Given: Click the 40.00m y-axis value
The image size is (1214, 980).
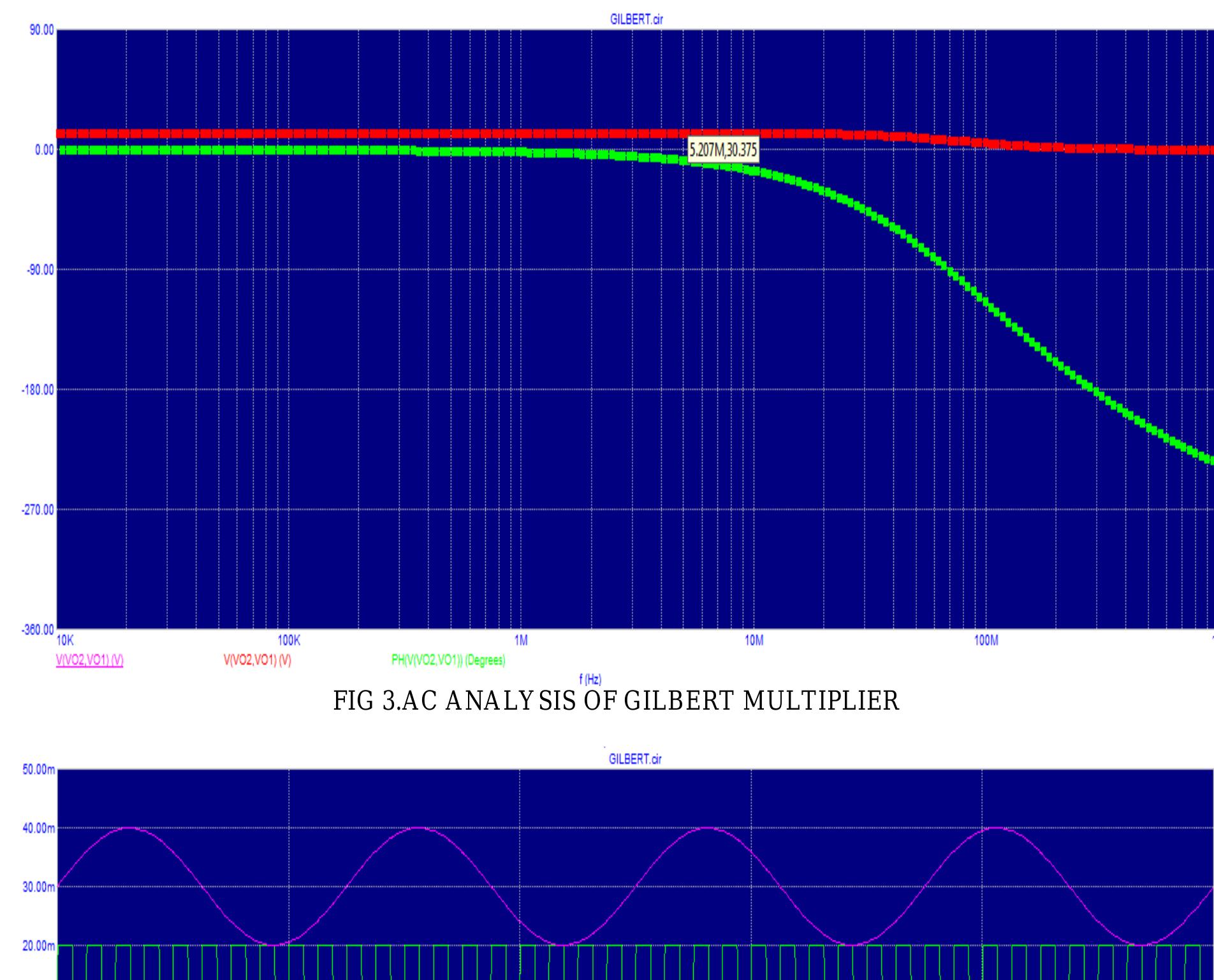Looking at the screenshot, I should (39, 828).
